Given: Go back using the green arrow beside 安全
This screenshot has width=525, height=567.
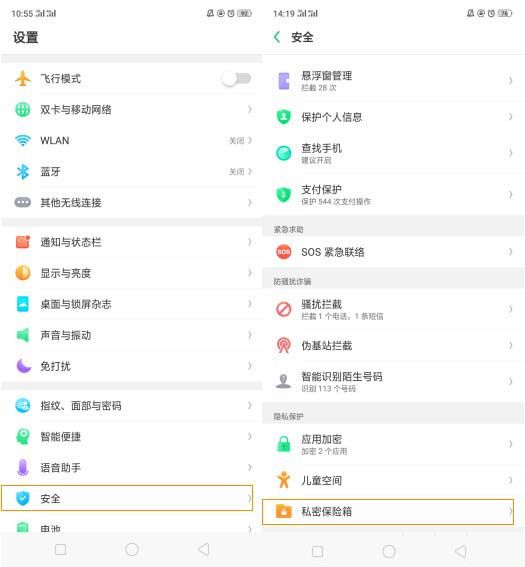Looking at the screenshot, I should click(x=277, y=37).
